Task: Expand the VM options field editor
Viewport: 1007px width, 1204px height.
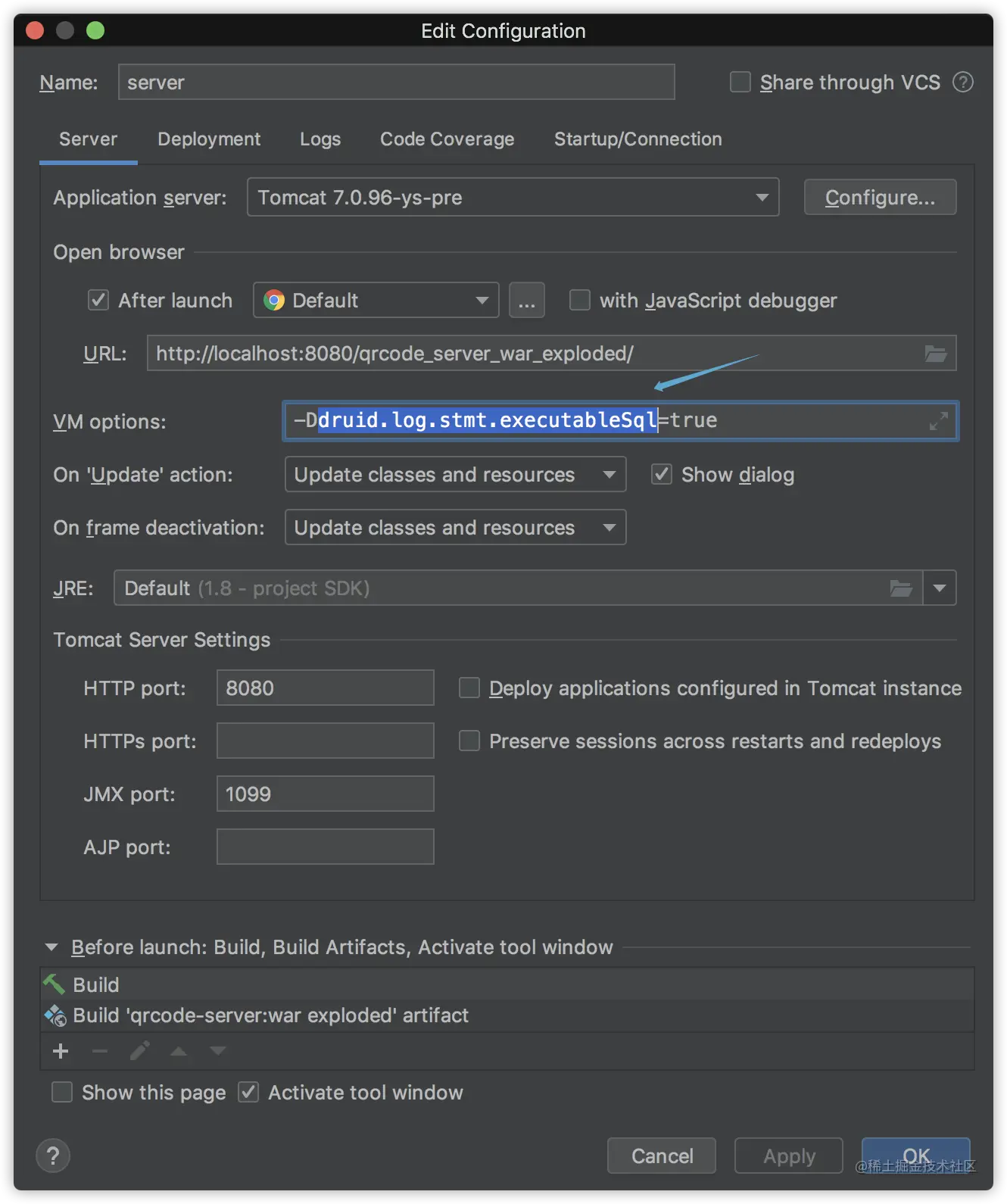Action: [x=939, y=421]
